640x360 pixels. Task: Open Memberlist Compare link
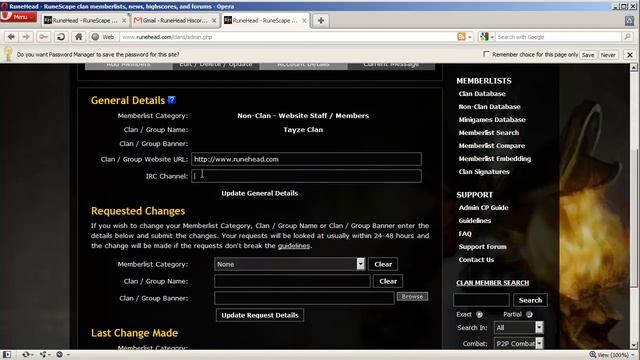coord(491,146)
